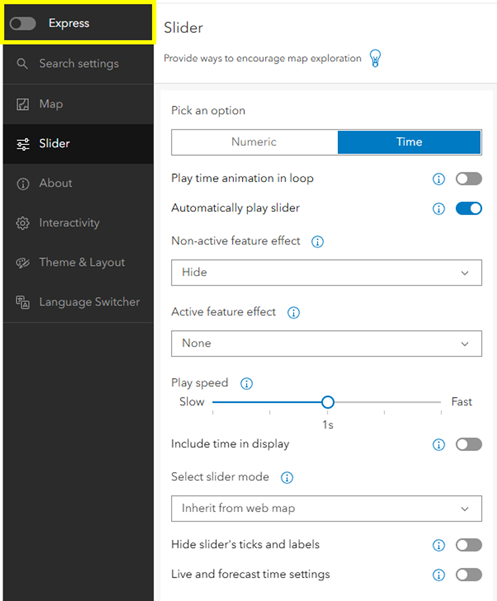The image size is (497, 601).
Task: Show info for Include time in display
Action: (438, 445)
